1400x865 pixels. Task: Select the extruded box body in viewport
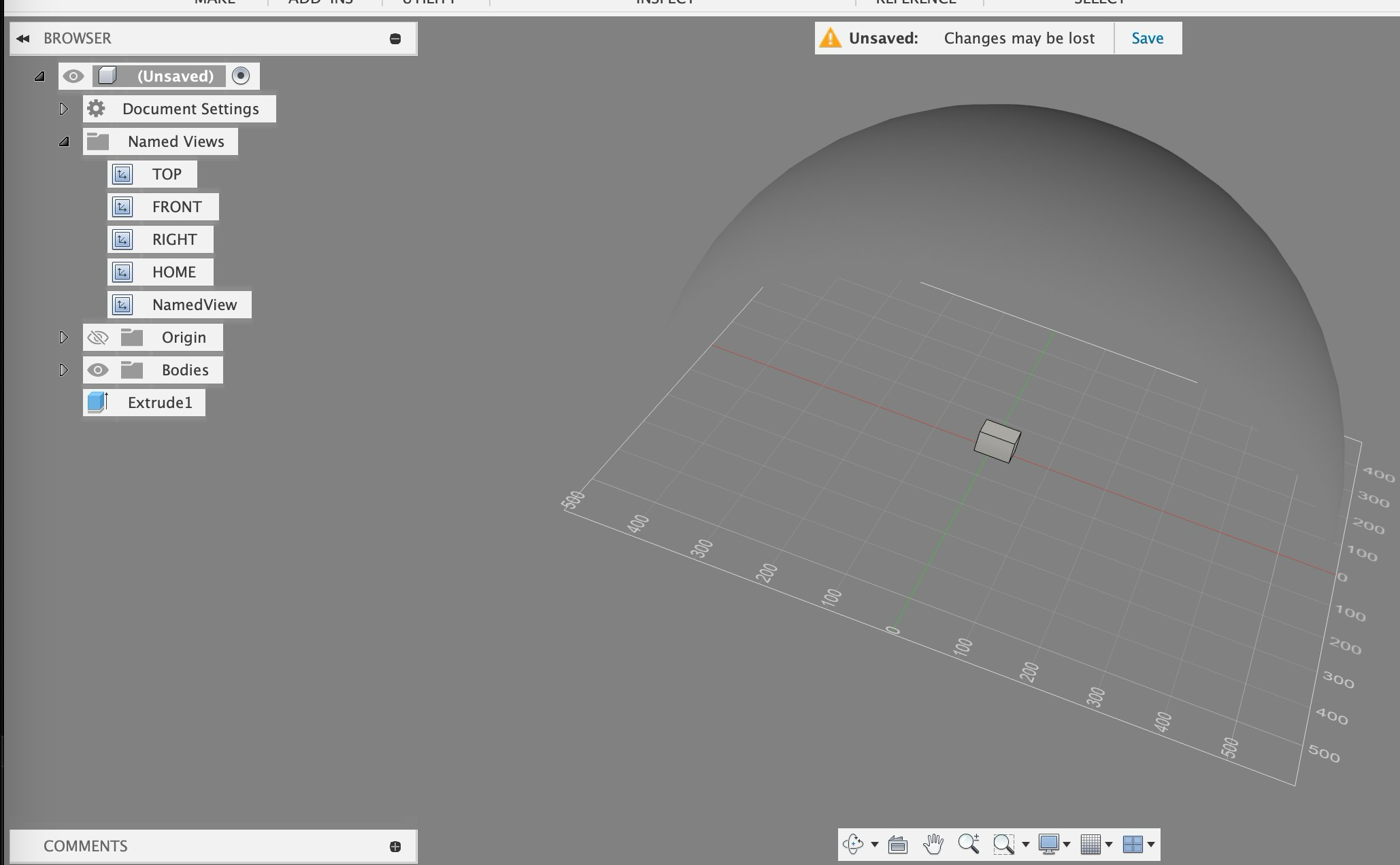[x=997, y=441]
